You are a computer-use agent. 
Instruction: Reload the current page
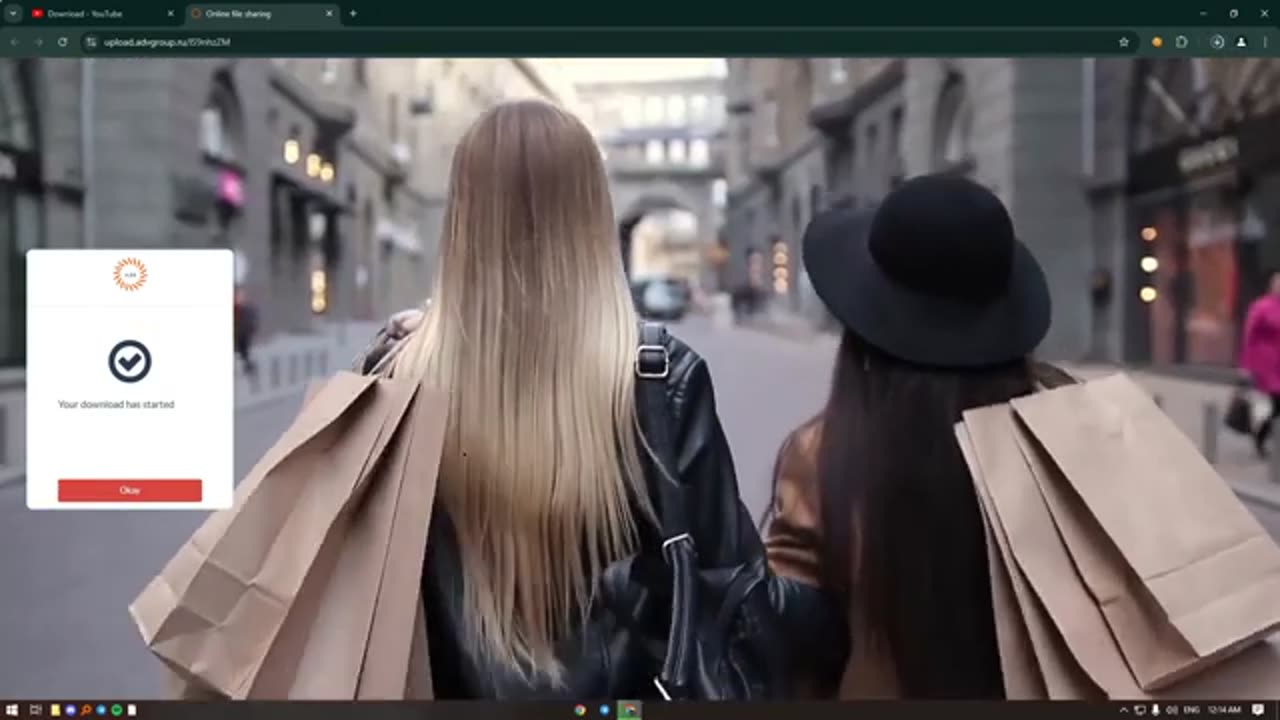[x=62, y=42]
